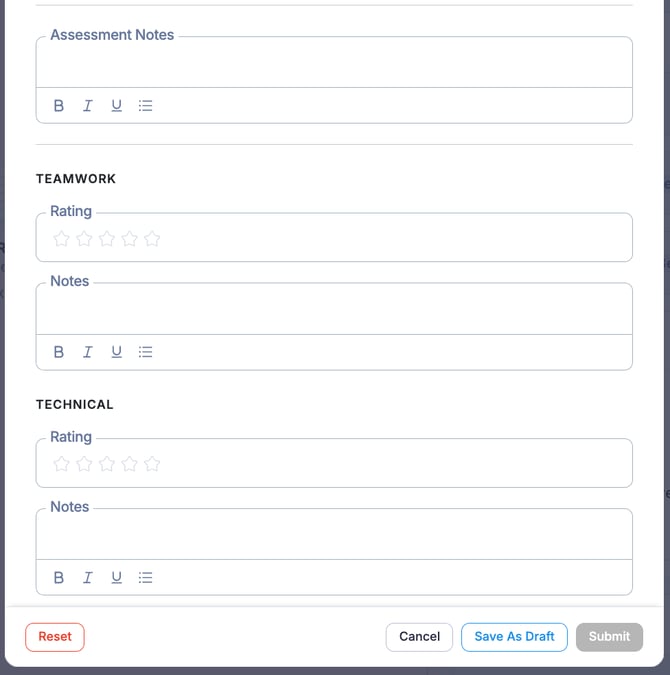This screenshot has height=675, width=670.
Task: Cancel the assessment form
Action: (419, 637)
